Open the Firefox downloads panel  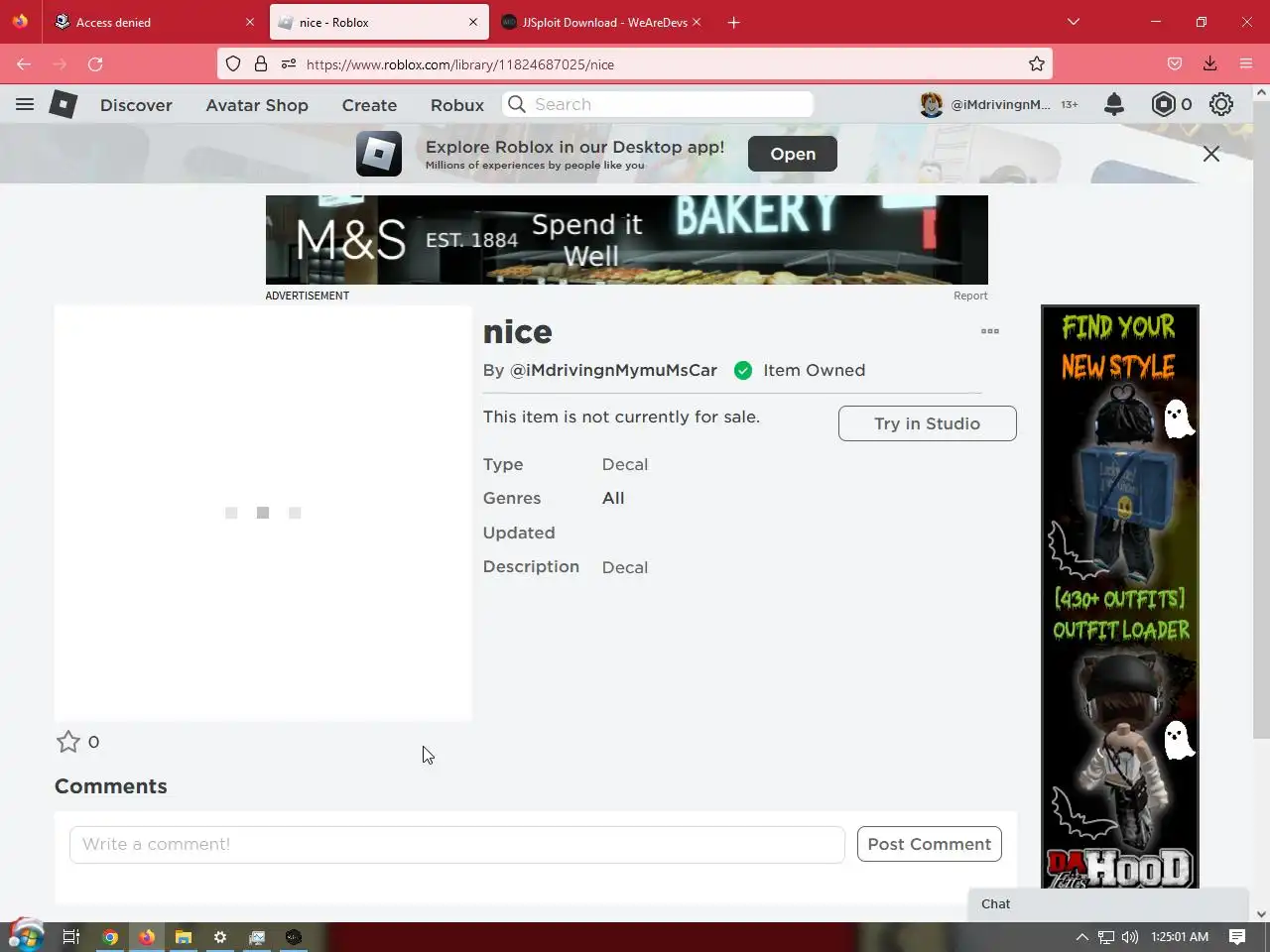(1210, 64)
